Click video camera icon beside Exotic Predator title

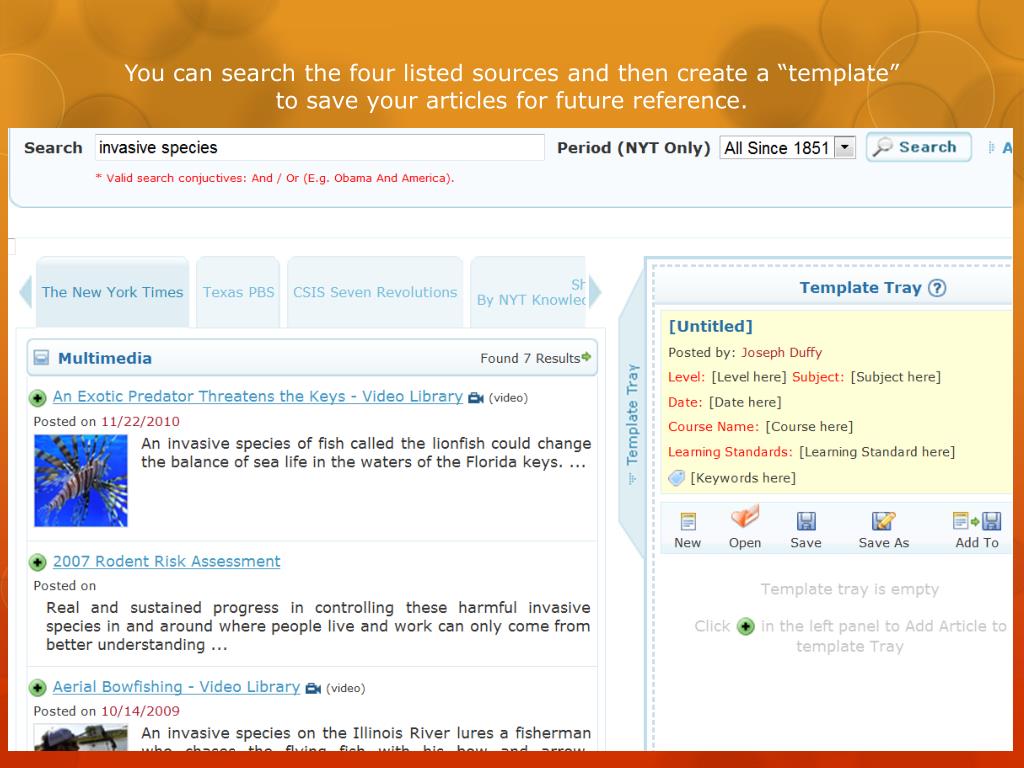(x=476, y=398)
